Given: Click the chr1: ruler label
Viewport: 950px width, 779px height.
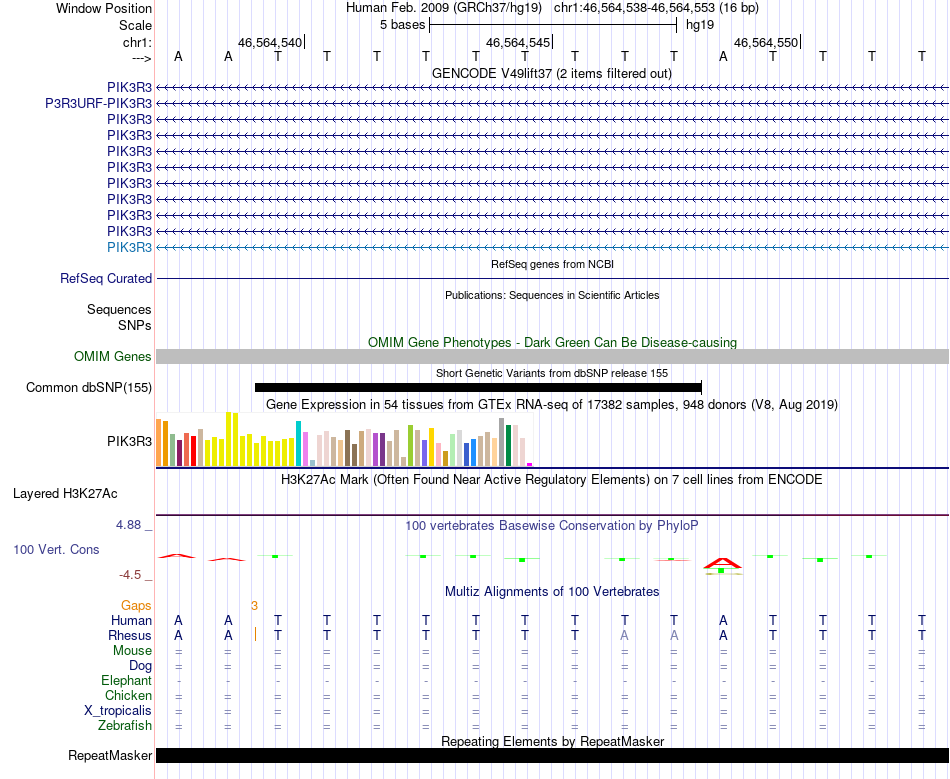Looking at the screenshot, I should click(137, 42).
